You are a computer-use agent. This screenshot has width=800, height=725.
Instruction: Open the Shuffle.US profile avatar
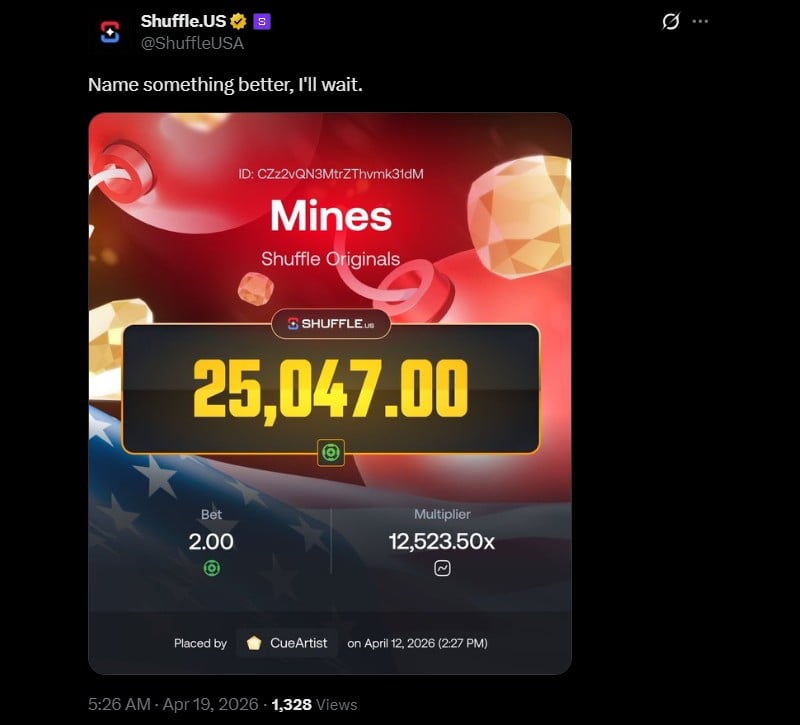[x=110, y=32]
